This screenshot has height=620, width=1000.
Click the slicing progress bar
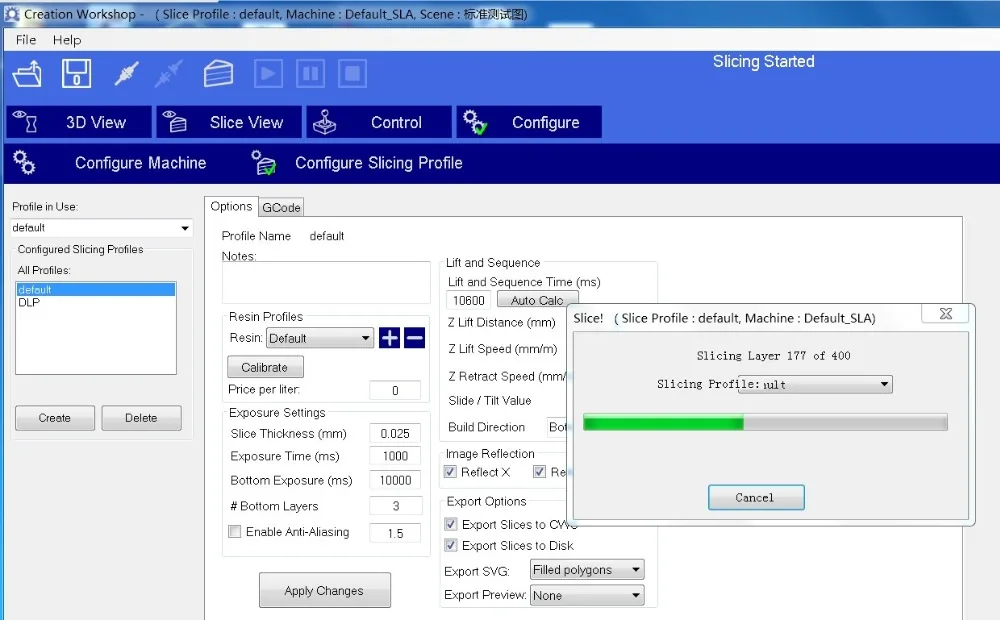[x=765, y=422]
